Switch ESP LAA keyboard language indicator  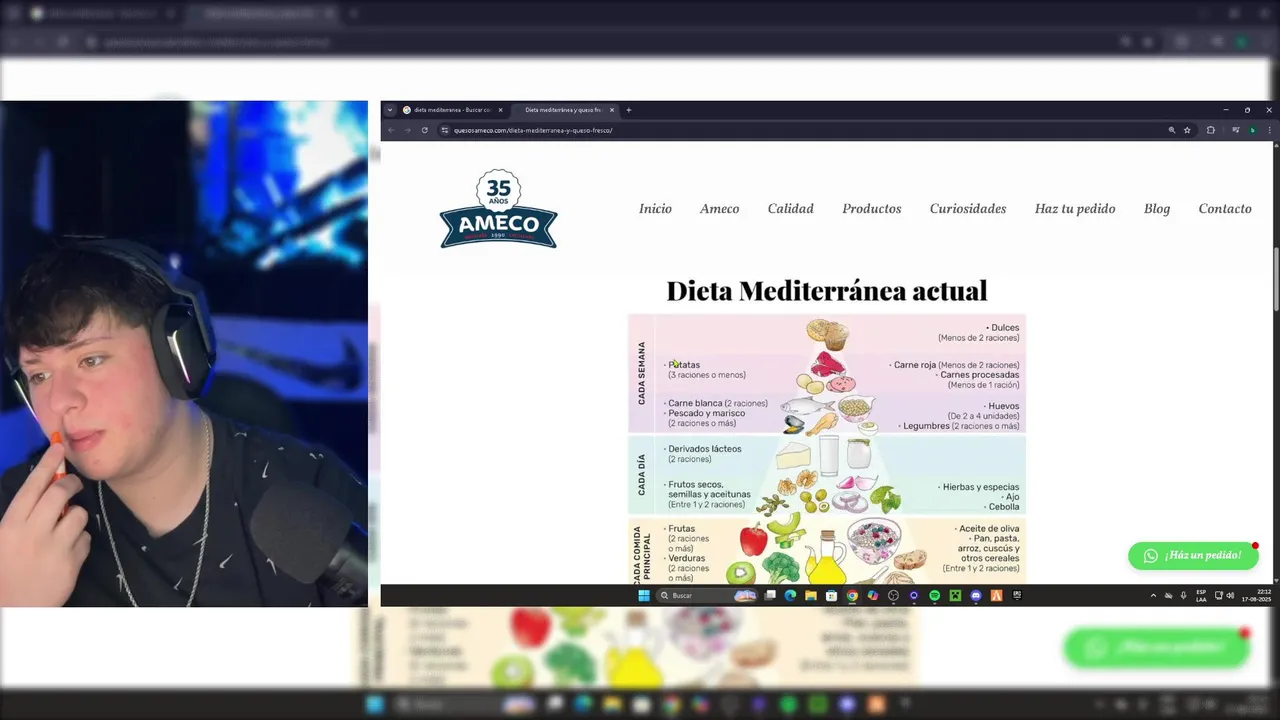pos(1201,595)
